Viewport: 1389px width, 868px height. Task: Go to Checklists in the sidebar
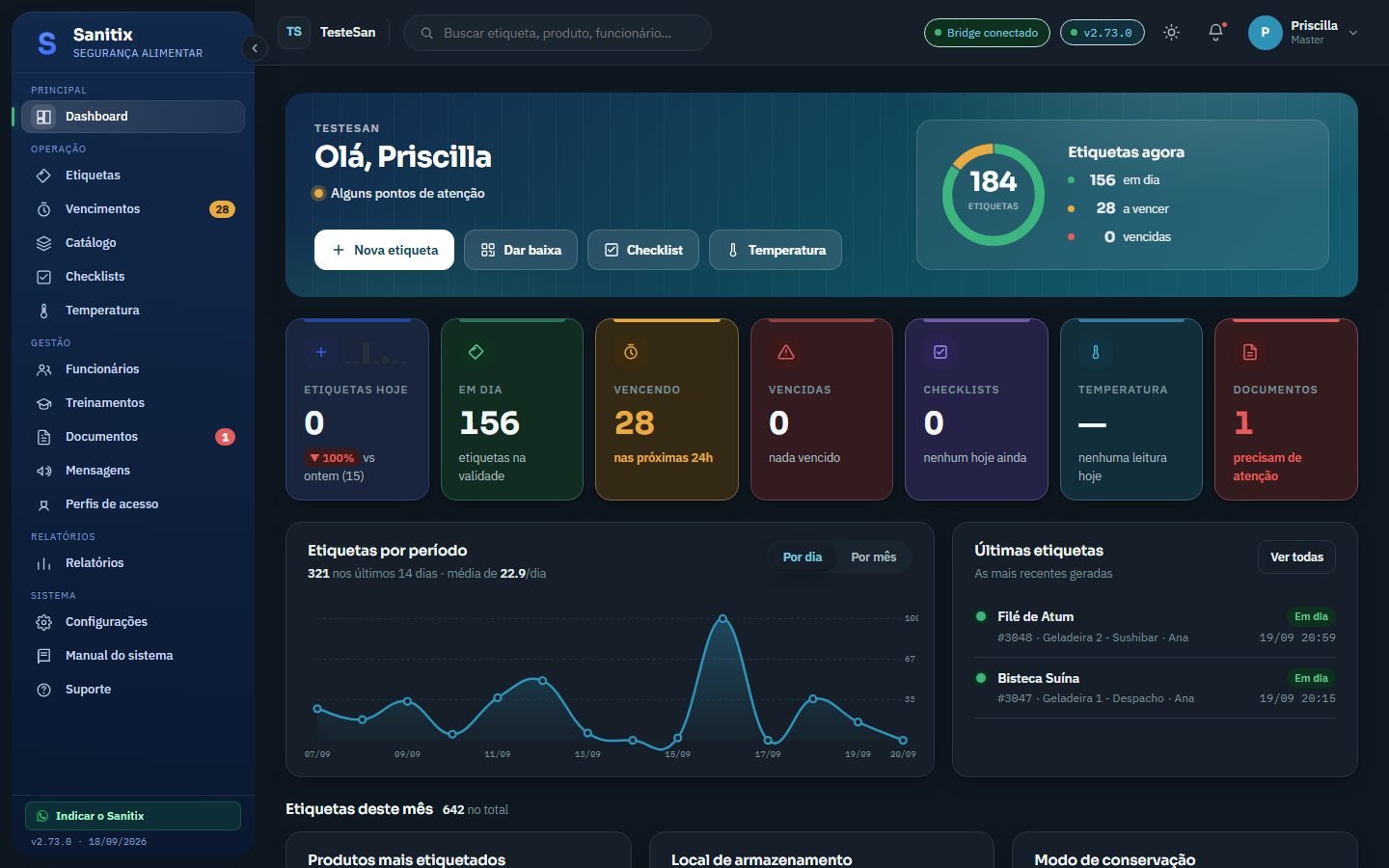pos(132,277)
